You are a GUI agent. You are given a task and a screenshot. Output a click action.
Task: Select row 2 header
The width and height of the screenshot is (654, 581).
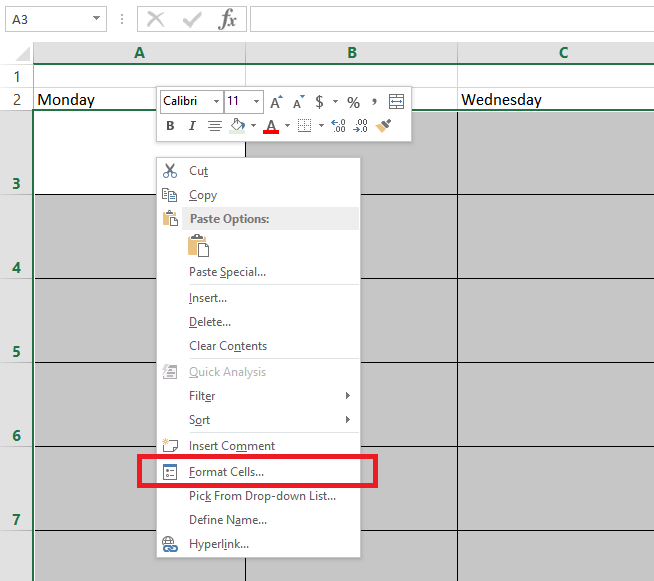[16, 99]
